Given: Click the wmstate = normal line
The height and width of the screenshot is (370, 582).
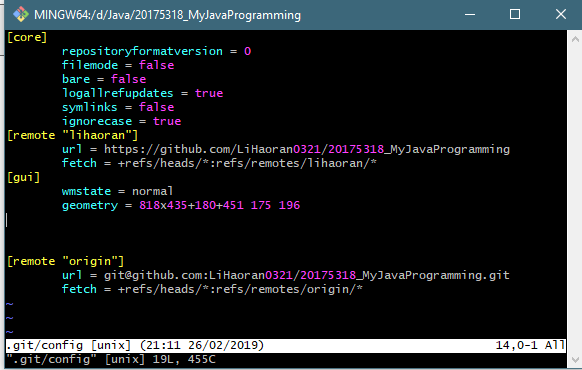Looking at the screenshot, I should point(117,191).
